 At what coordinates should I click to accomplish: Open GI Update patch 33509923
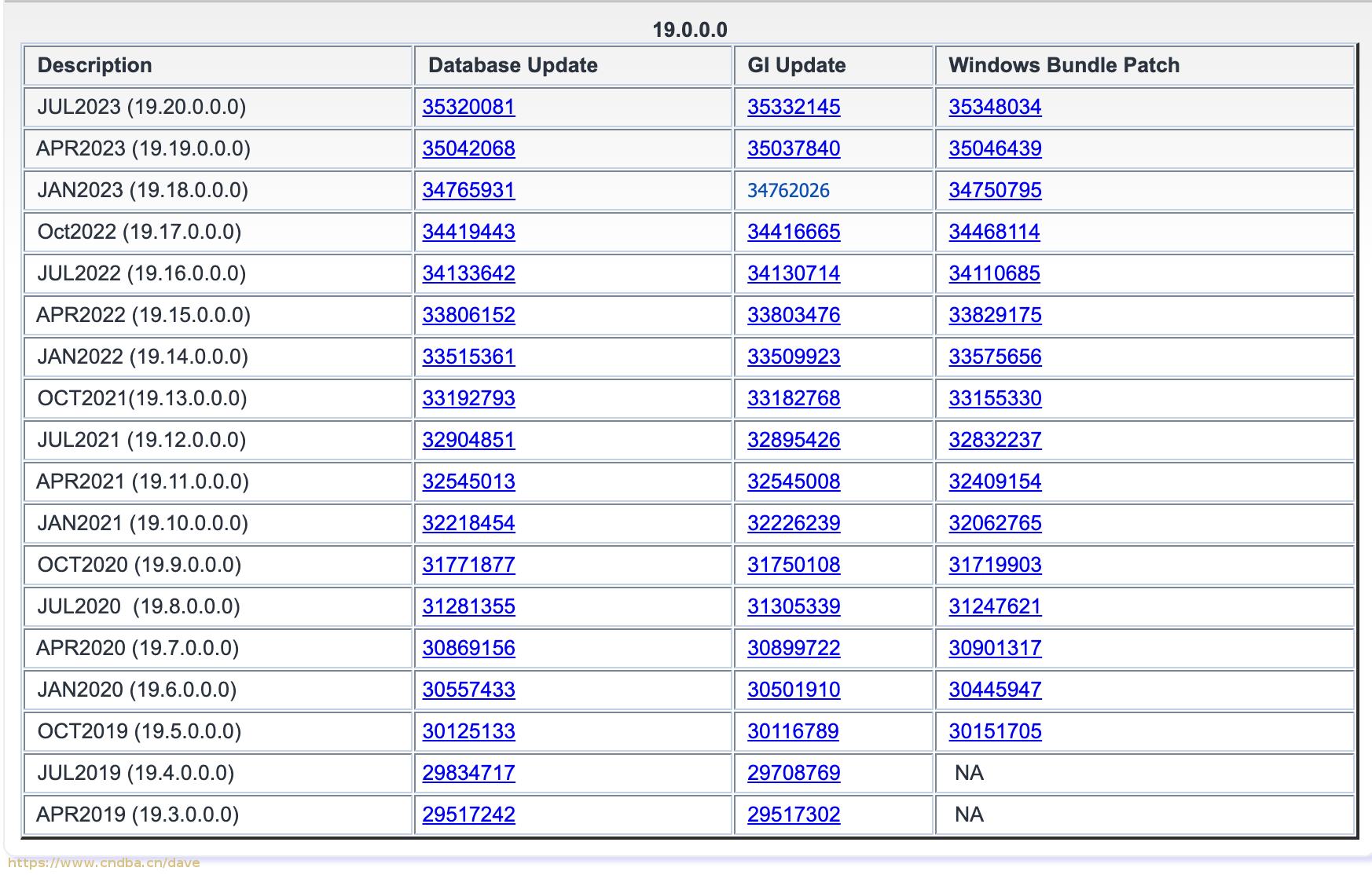click(794, 357)
